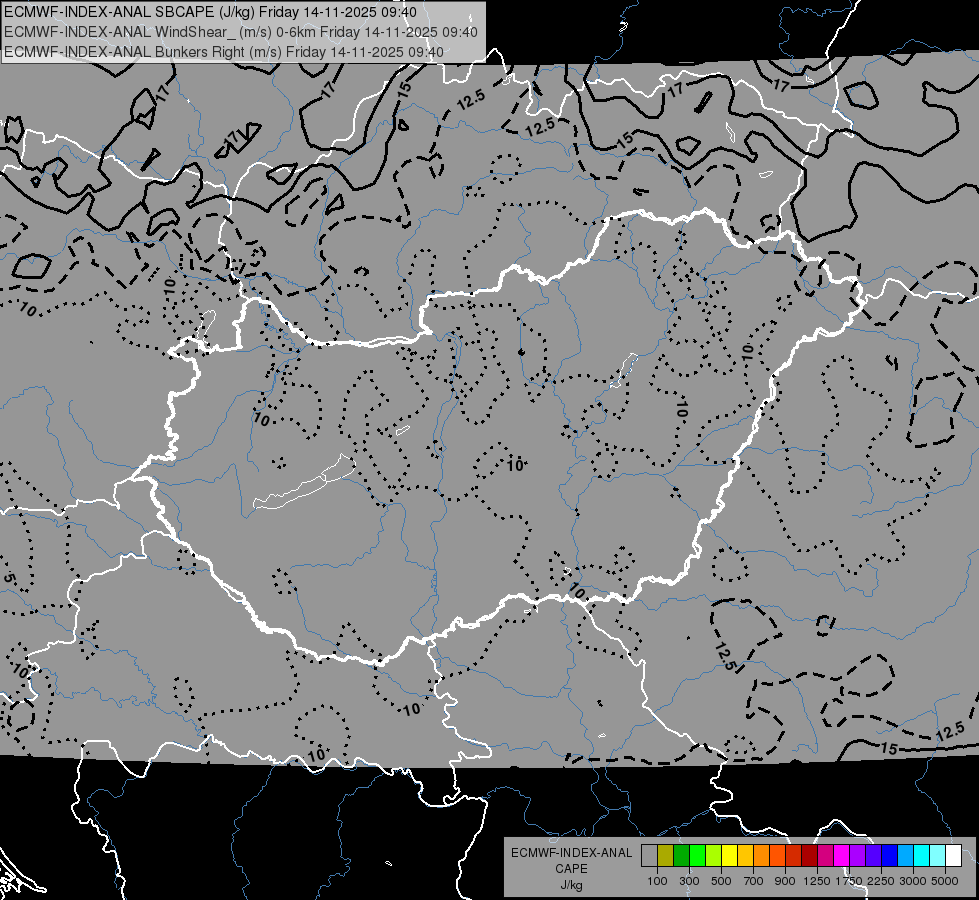Pick the olive swatch above 100
Image resolution: width=979 pixels, height=900 pixels.
(666, 855)
